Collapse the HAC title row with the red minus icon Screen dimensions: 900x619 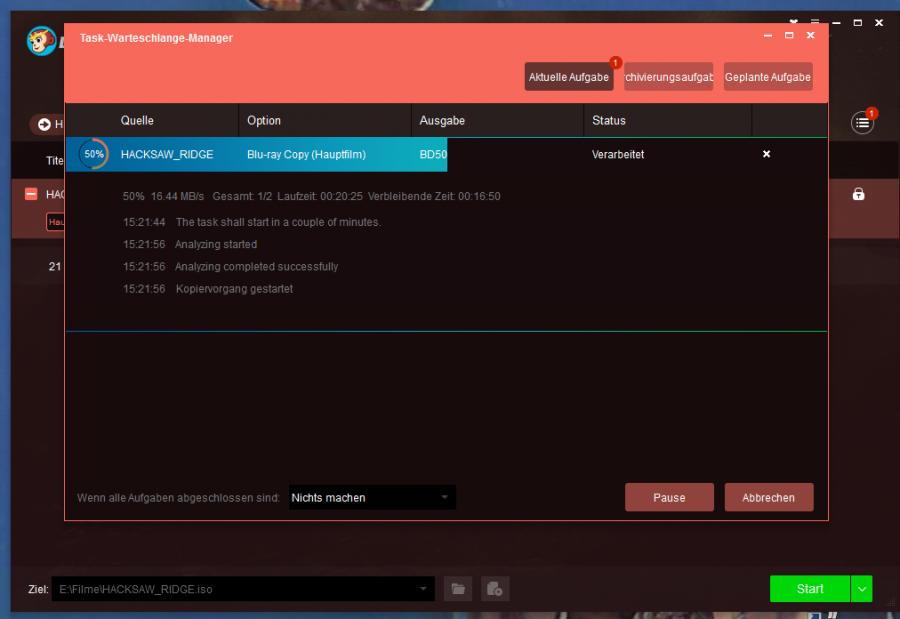(31, 194)
